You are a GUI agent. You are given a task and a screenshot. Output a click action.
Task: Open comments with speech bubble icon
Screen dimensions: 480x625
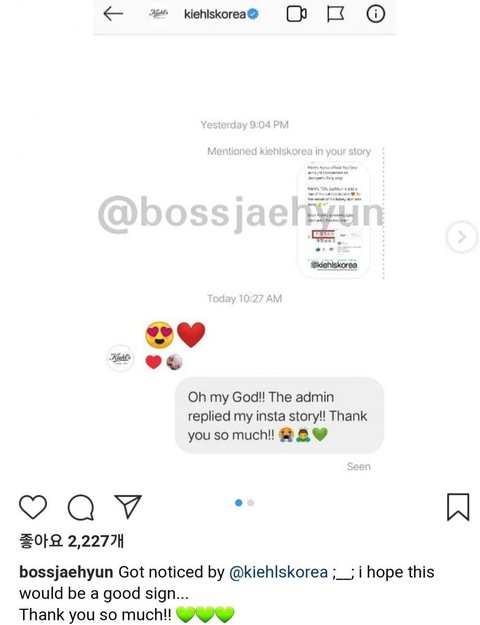pos(81,508)
